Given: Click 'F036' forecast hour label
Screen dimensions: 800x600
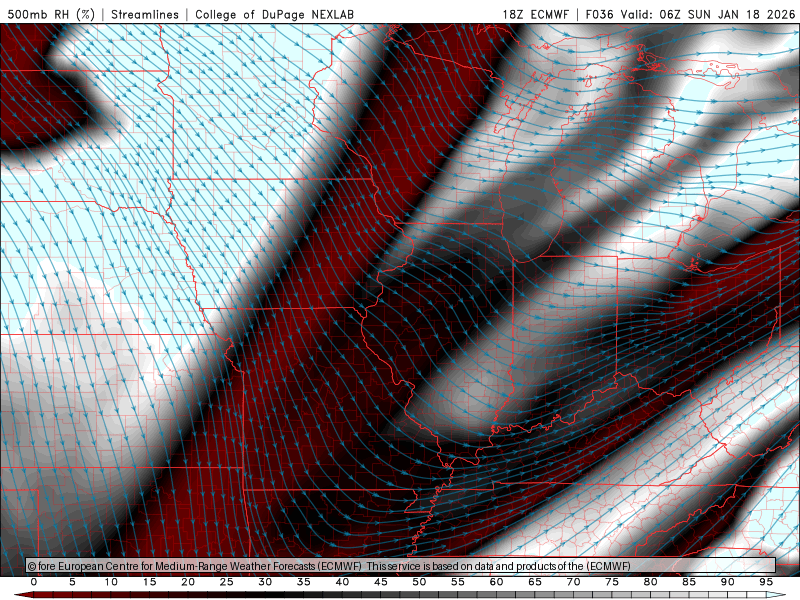Looking at the screenshot, I should click(599, 14).
